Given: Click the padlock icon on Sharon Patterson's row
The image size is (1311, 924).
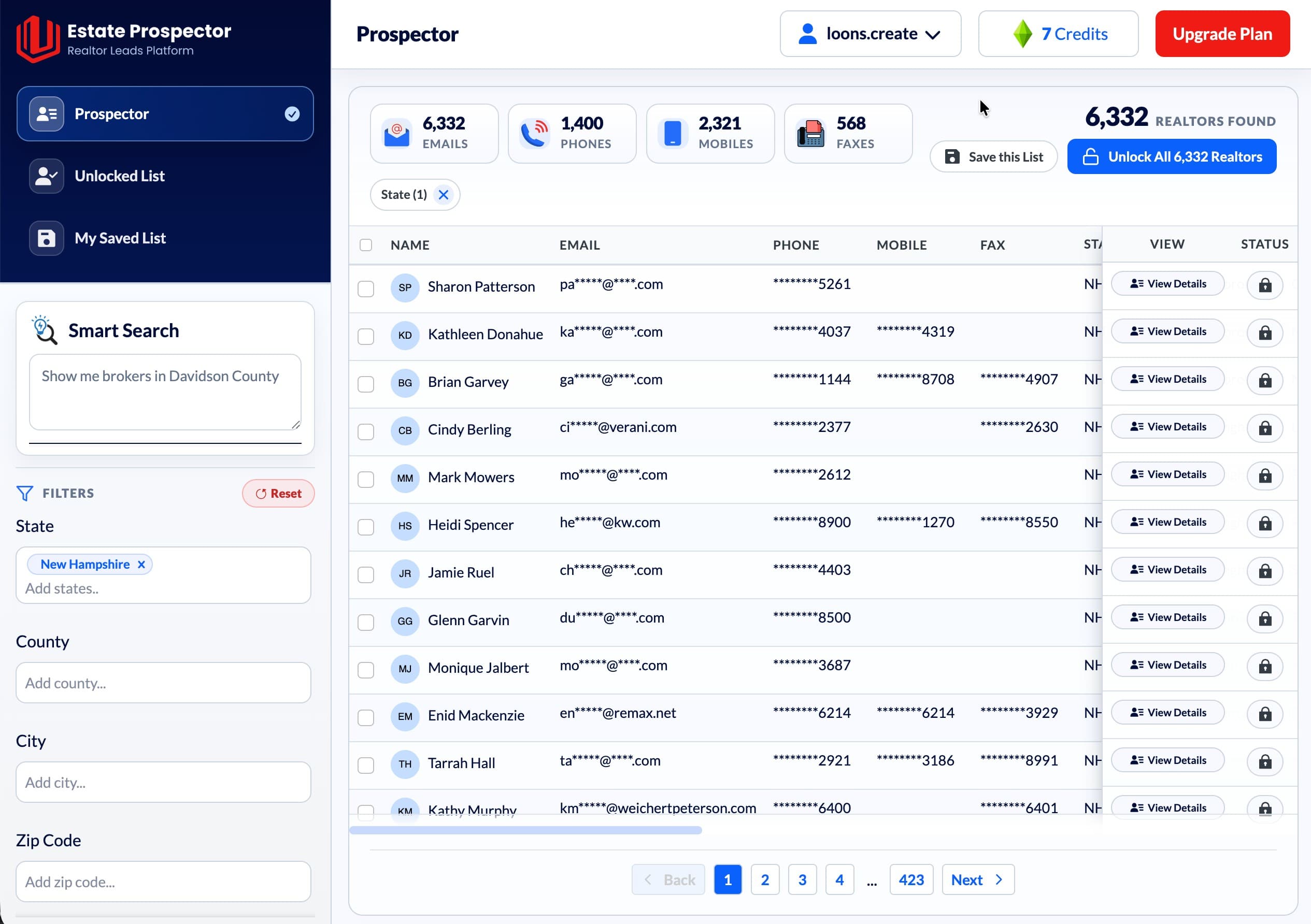Looking at the screenshot, I should pos(1265,285).
